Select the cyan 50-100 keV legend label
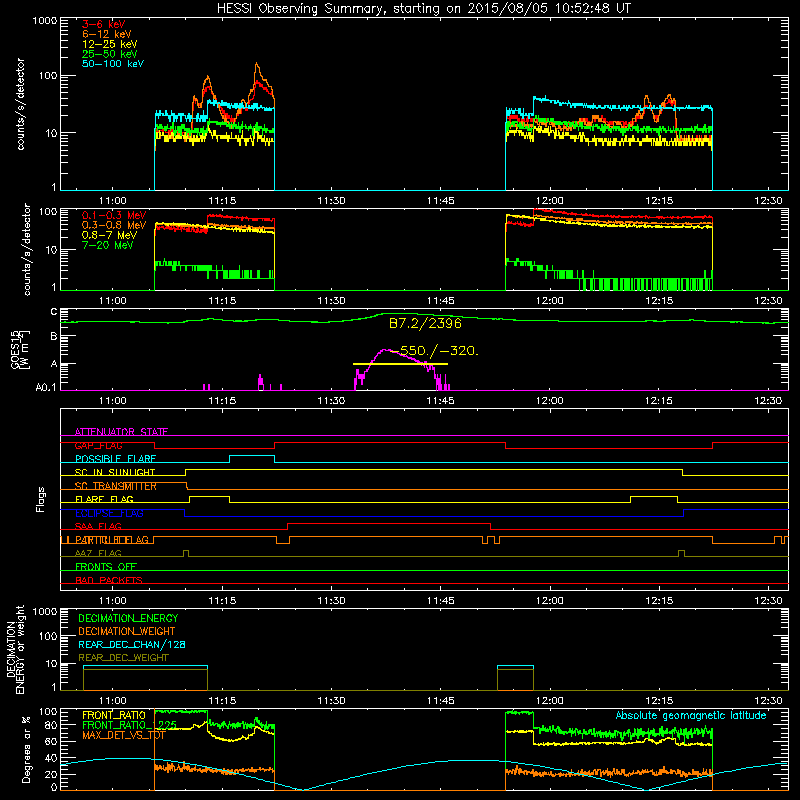The image size is (800, 800). (113, 64)
